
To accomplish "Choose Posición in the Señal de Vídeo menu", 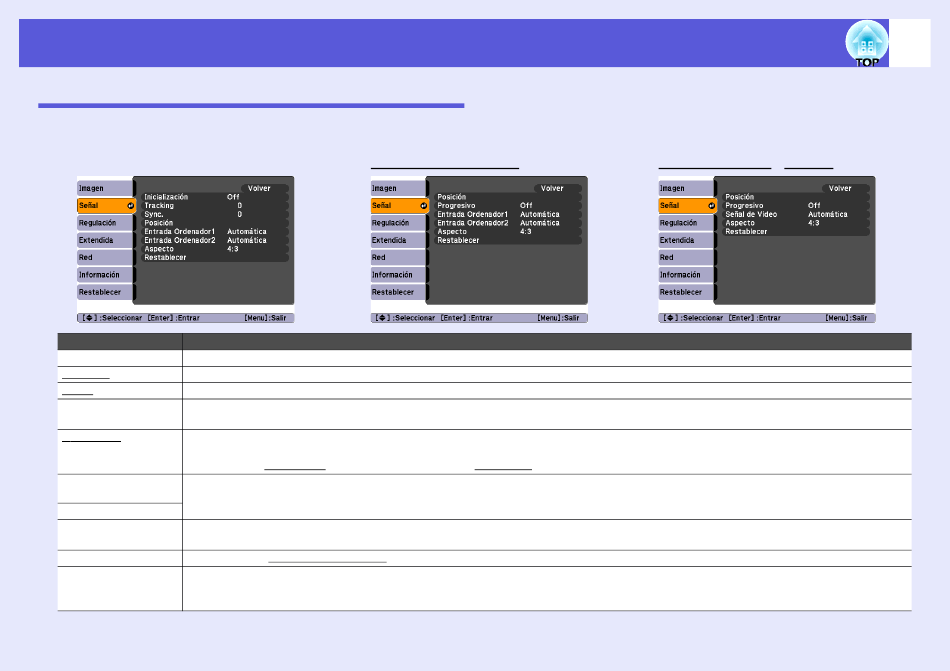I will [796, 197].
